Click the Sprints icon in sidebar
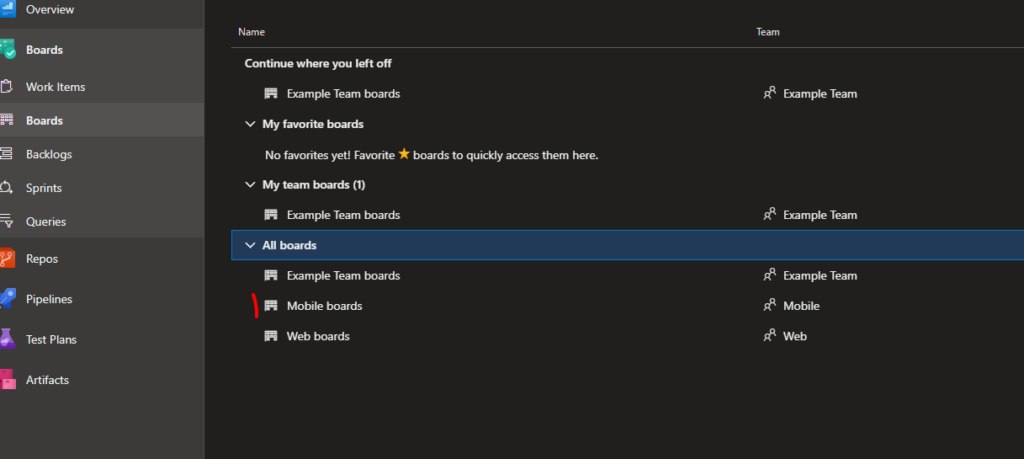Image resolution: width=1024 pixels, height=459 pixels. click(6, 188)
